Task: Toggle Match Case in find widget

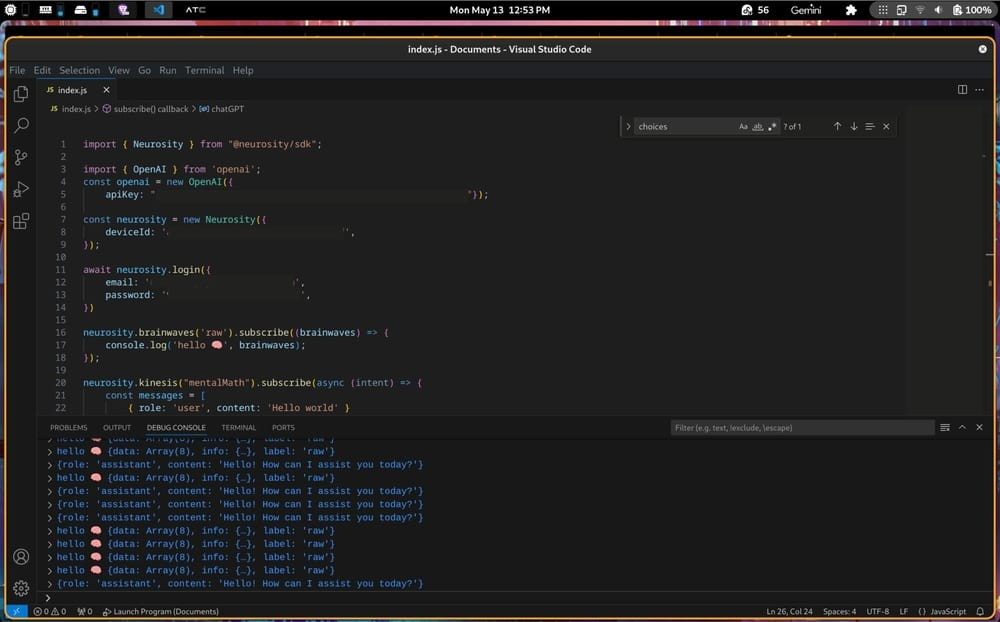Action: 743,127
